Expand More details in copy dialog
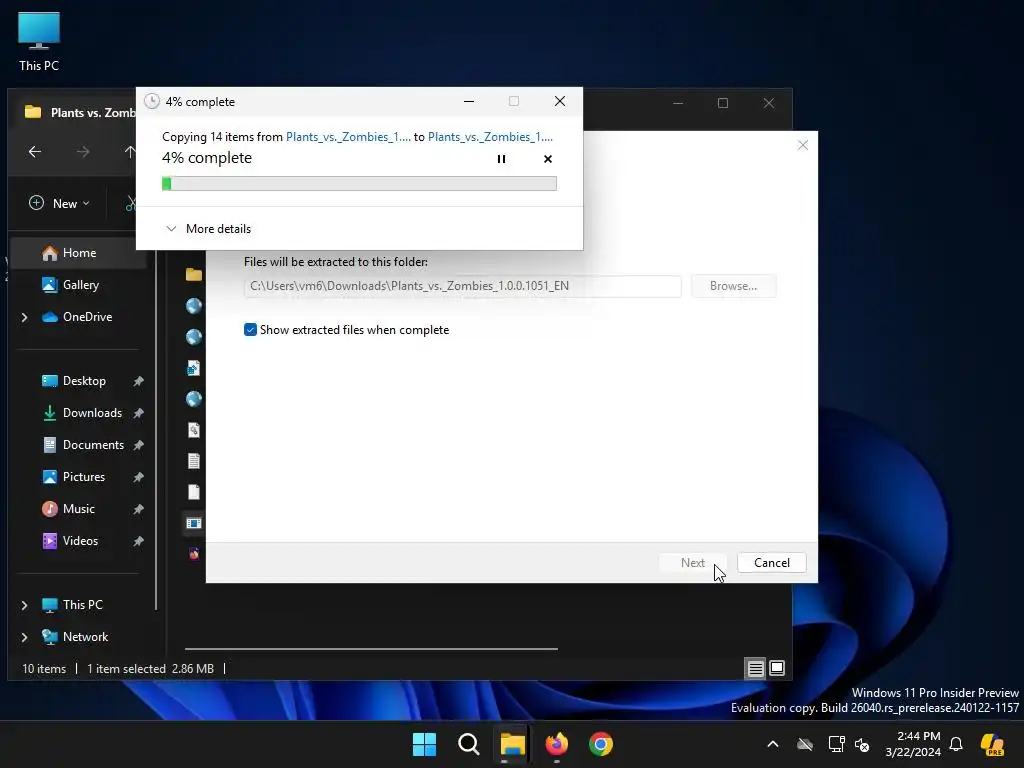 click(208, 229)
